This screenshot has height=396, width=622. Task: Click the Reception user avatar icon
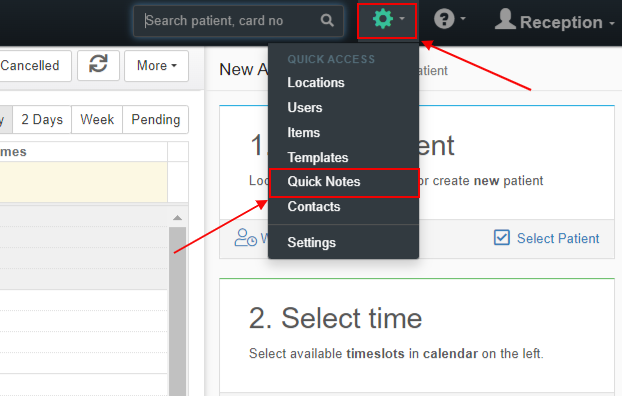pos(505,19)
